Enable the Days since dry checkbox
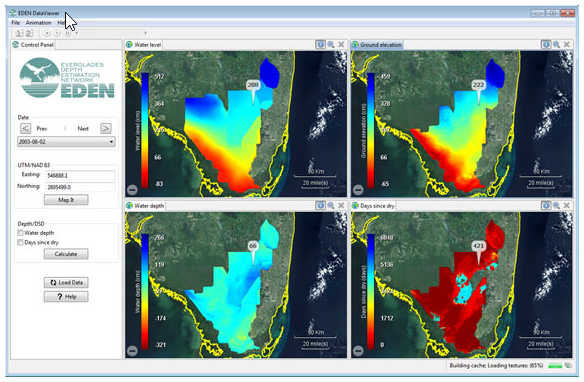 click(20, 242)
